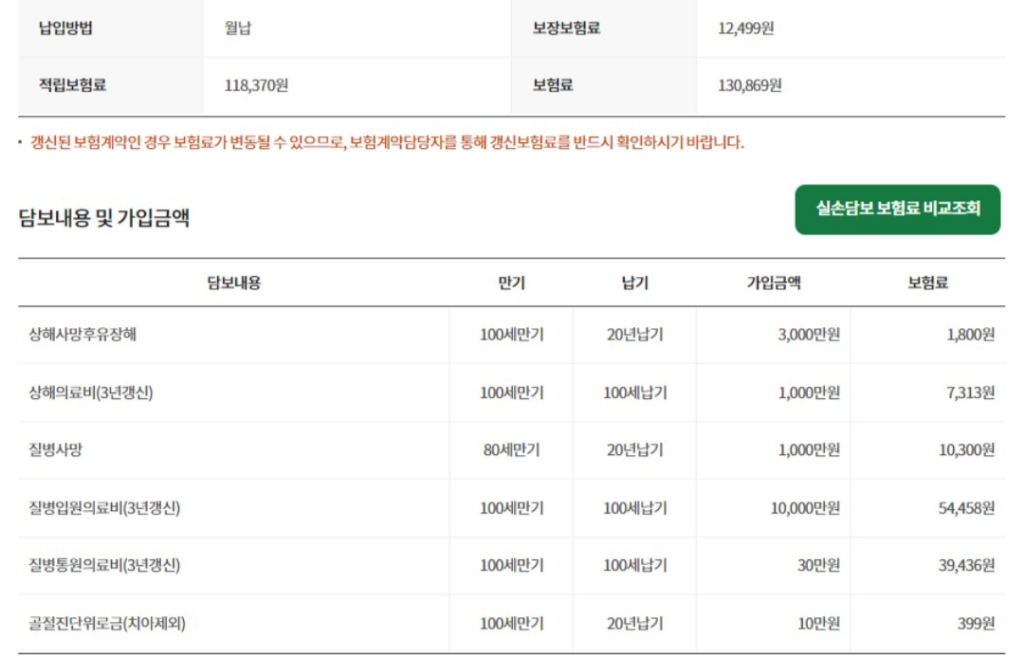Click the 실손담보 보험료 비교조회 button
This screenshot has width=1024, height=655.
(x=897, y=210)
